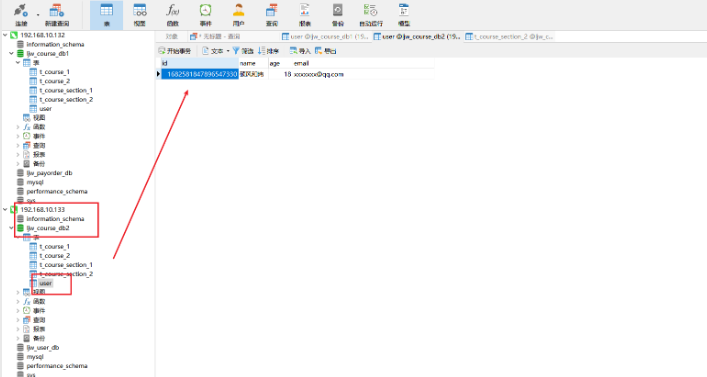Collapse the jw_course_db2 database node

coord(11,228)
